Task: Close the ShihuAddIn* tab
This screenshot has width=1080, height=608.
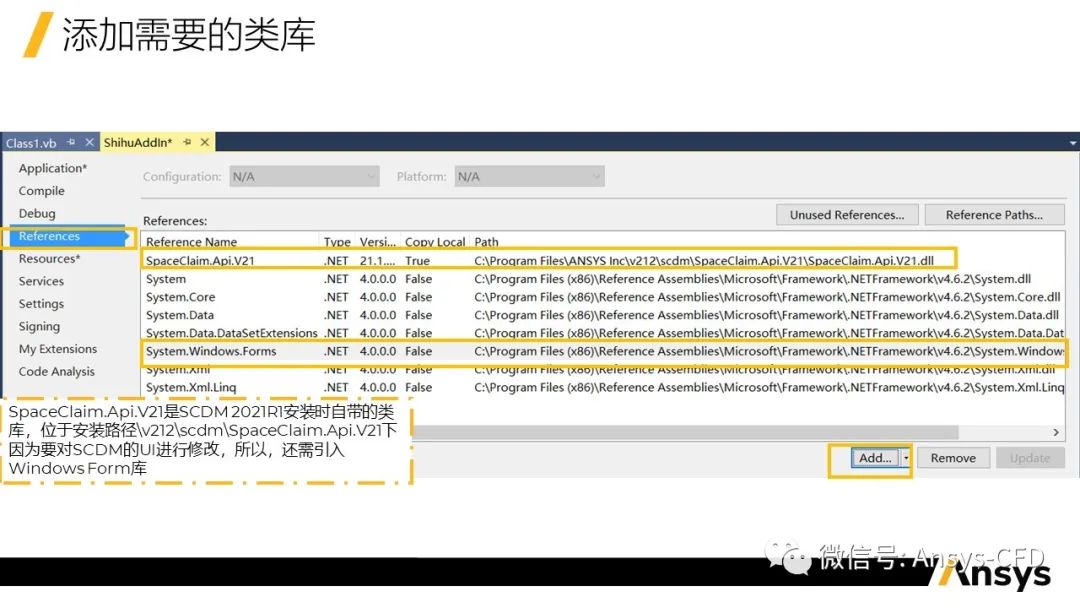Action: [x=205, y=142]
